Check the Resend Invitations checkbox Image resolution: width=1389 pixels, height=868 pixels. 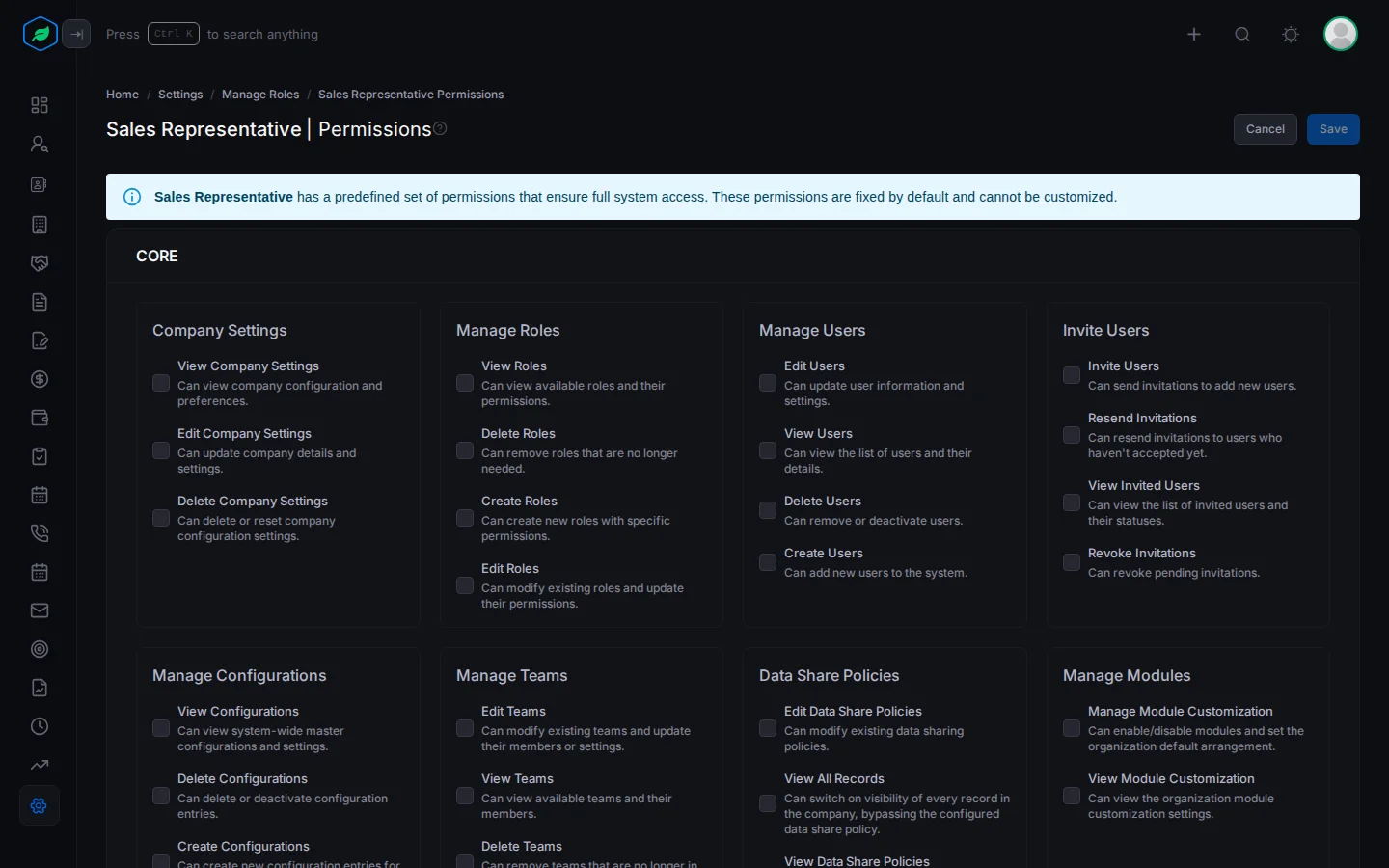(x=1072, y=435)
